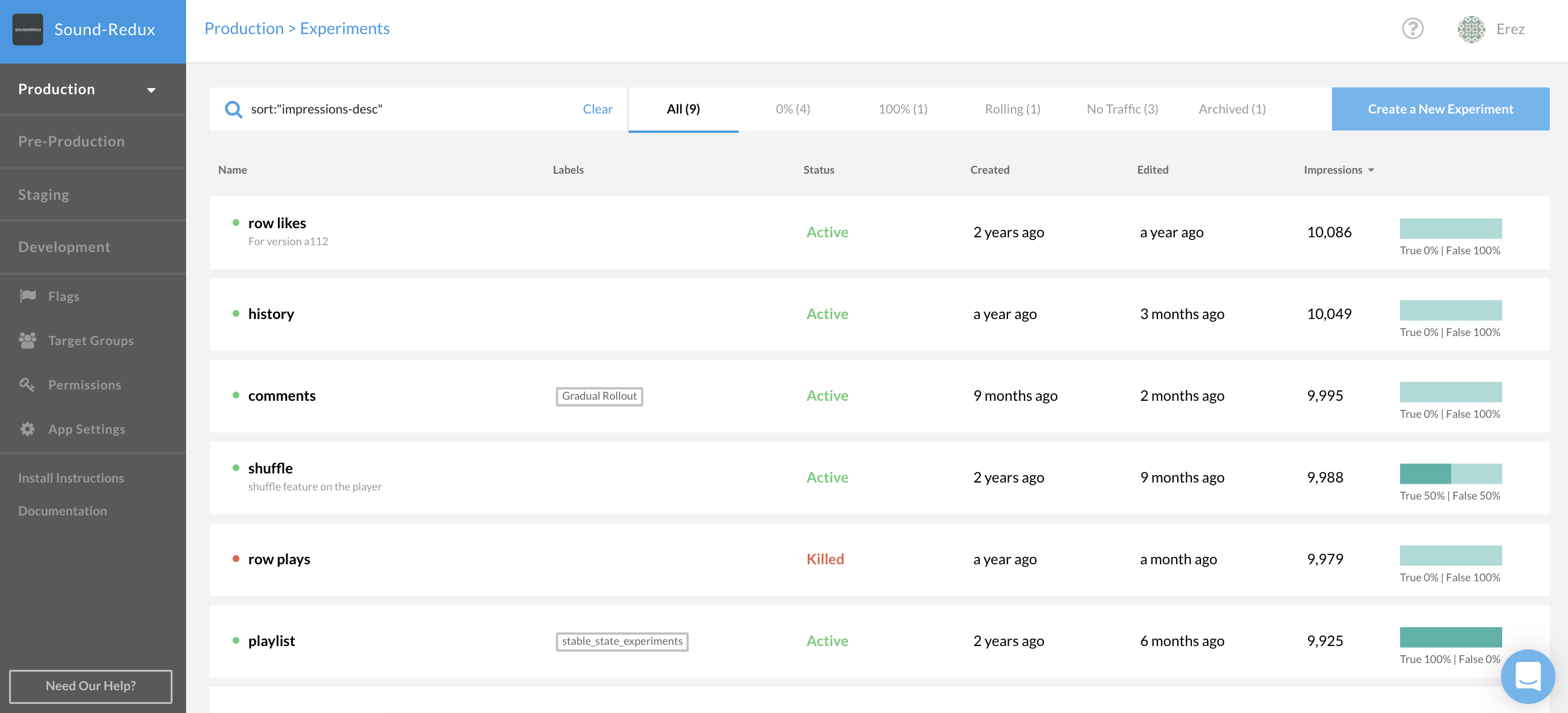Click the green status dot for row likes

click(x=235, y=222)
